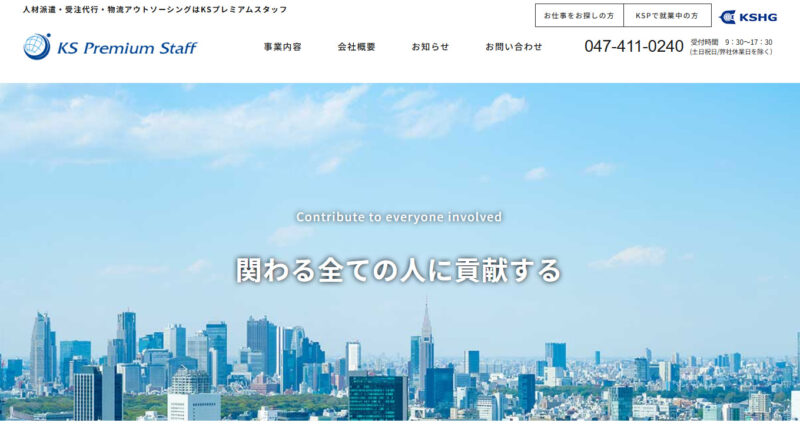Open the KSHG group logo link
The height and width of the screenshot is (443, 800).
click(748, 17)
